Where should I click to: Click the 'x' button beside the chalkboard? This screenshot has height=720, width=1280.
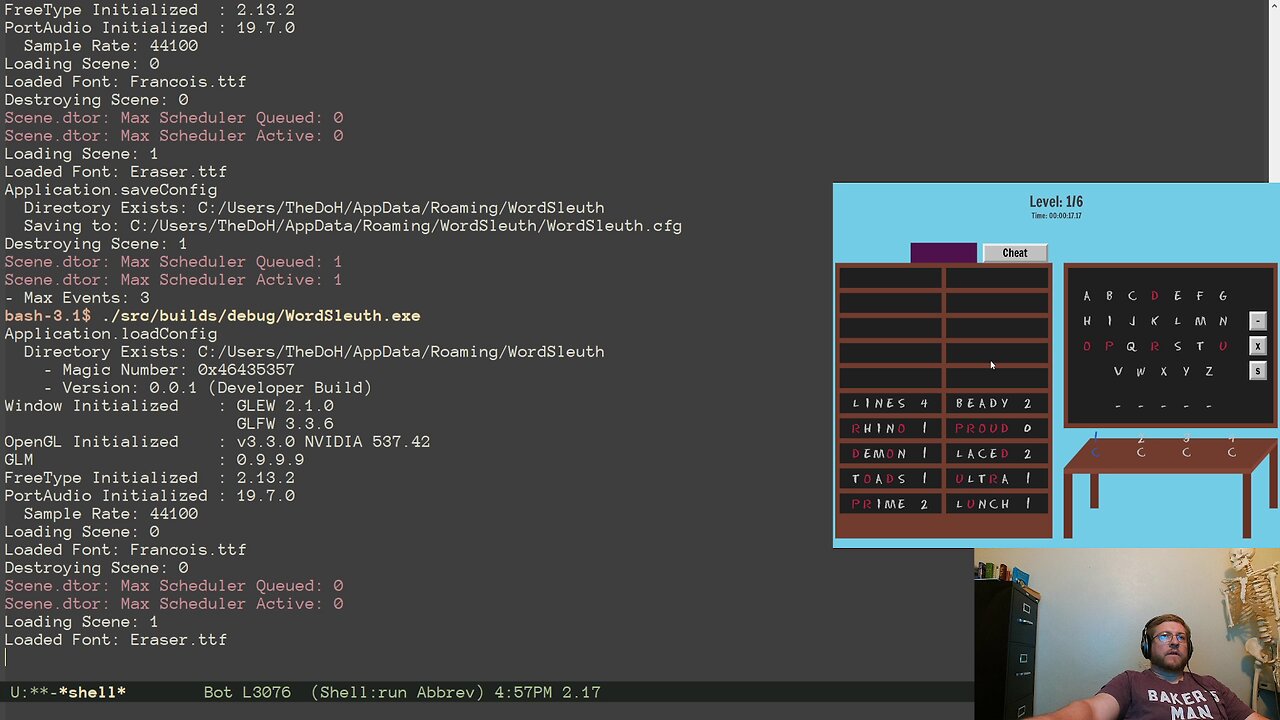click(x=1258, y=346)
